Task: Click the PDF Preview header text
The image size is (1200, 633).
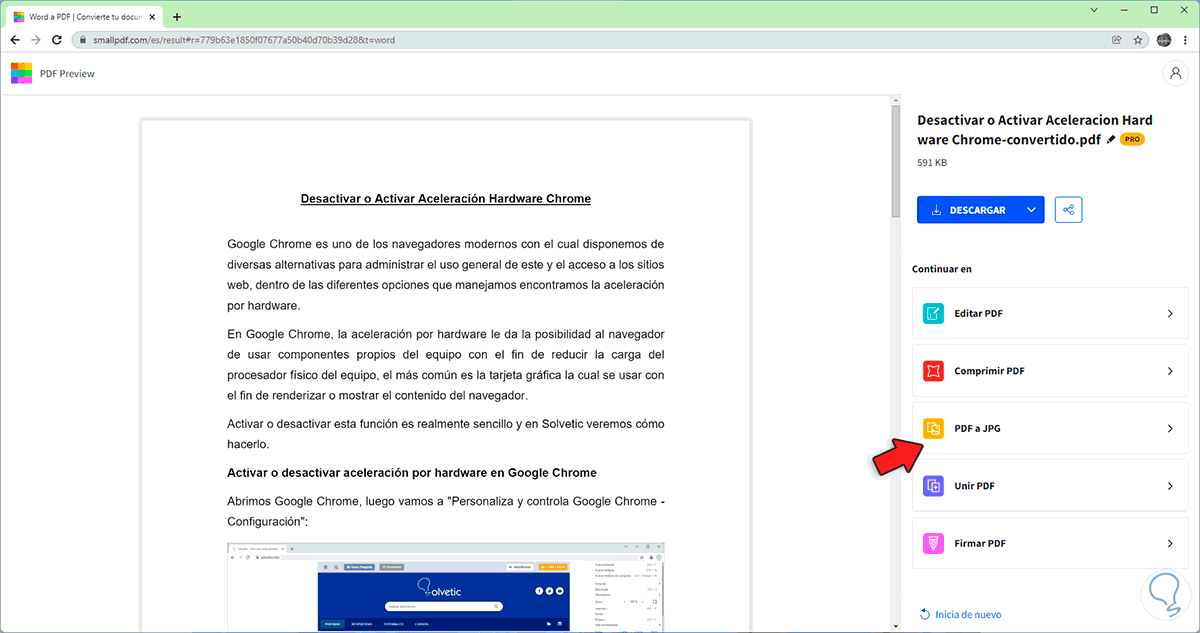Action: click(x=67, y=73)
